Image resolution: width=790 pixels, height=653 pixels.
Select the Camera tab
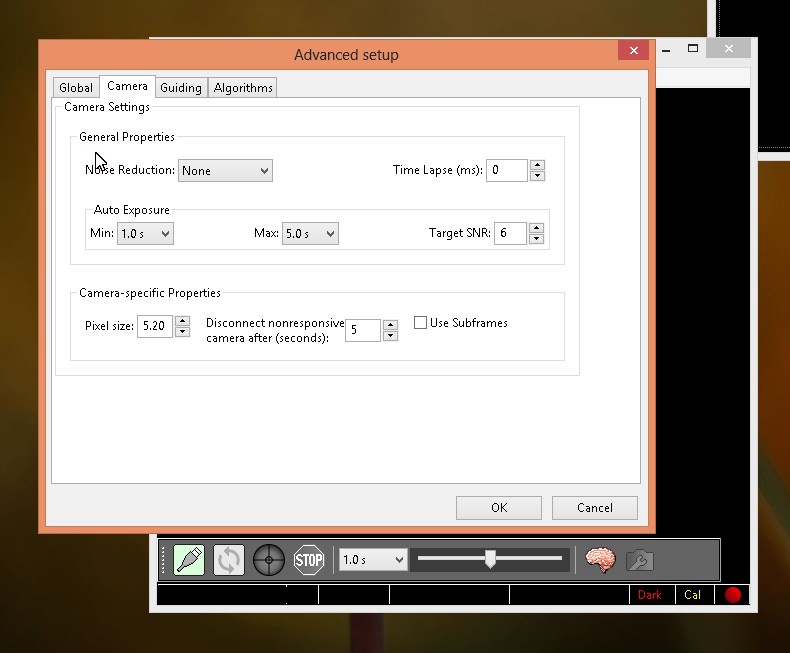pyautogui.click(x=127, y=86)
